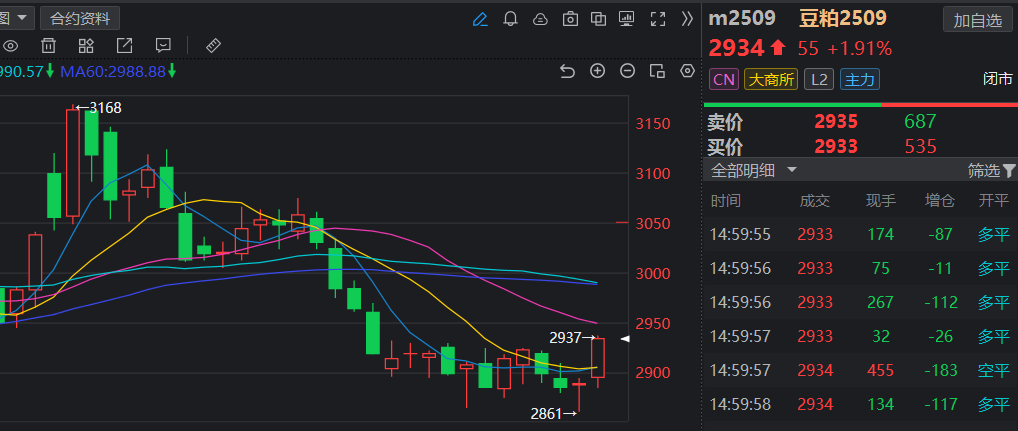Click the 豆粕2509 contract name

click(842, 18)
